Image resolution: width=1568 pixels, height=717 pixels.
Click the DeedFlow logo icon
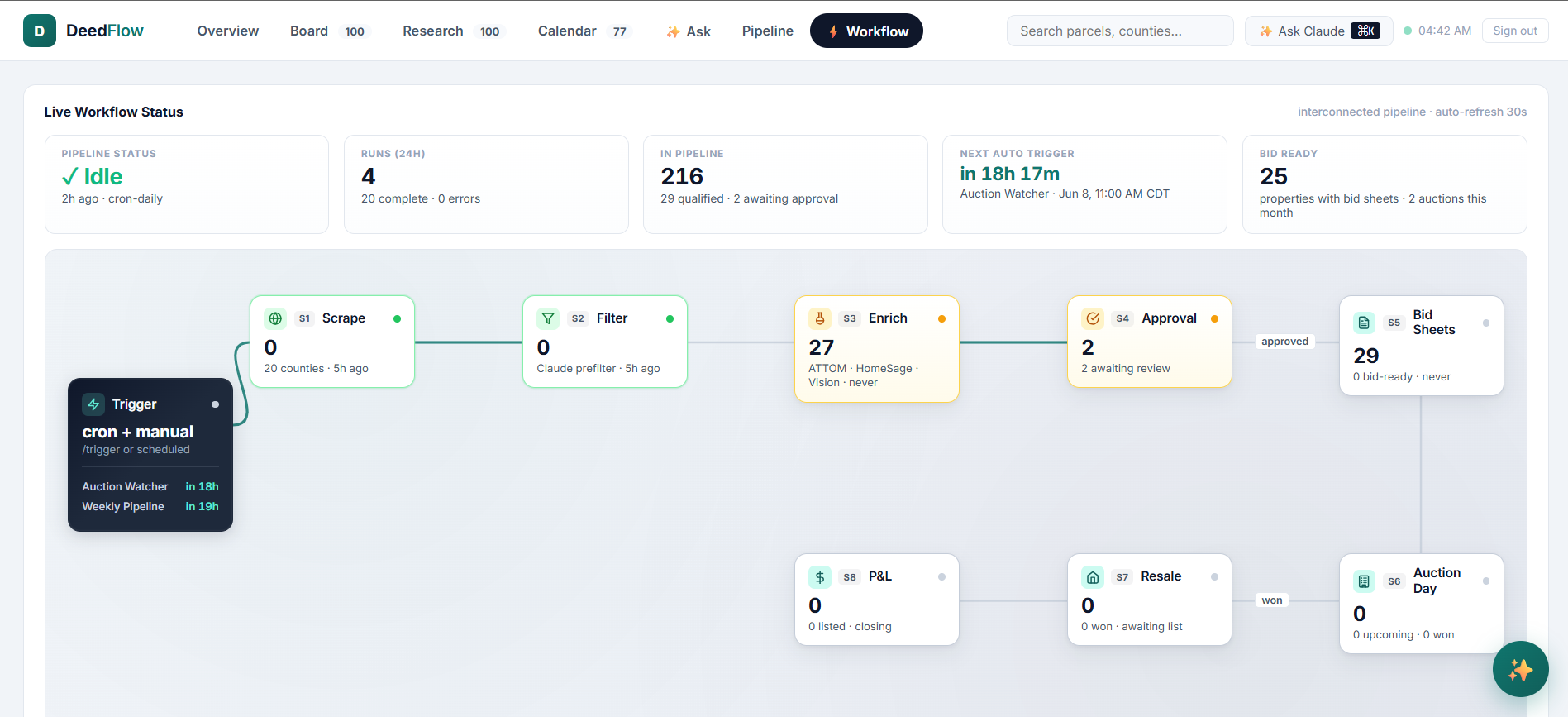click(x=40, y=31)
